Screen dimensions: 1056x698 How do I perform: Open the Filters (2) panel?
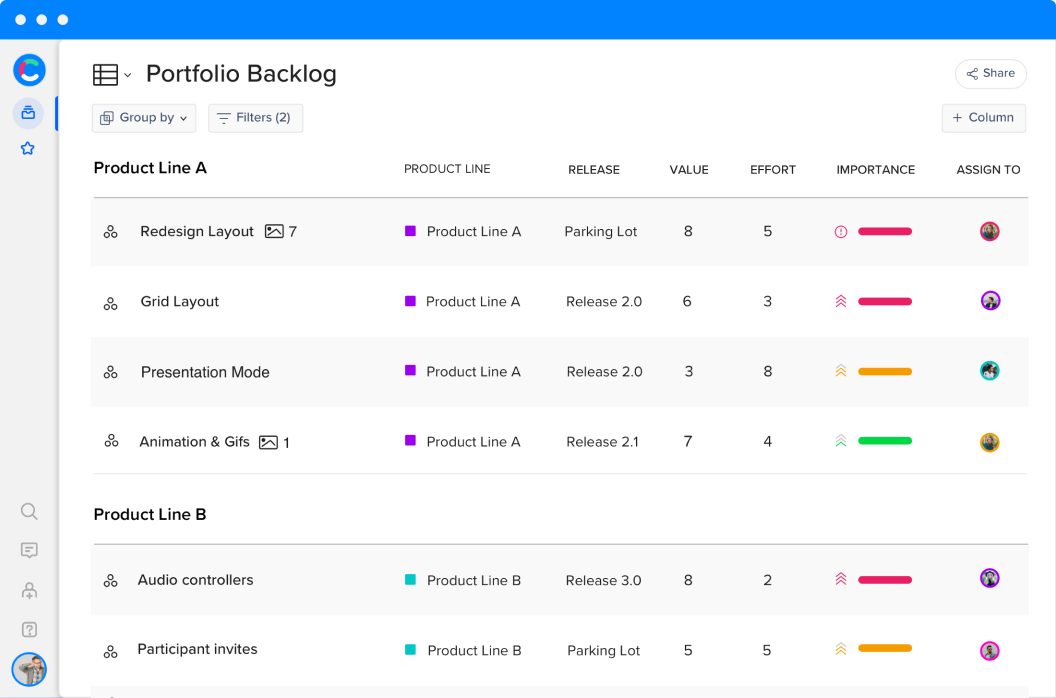click(255, 118)
